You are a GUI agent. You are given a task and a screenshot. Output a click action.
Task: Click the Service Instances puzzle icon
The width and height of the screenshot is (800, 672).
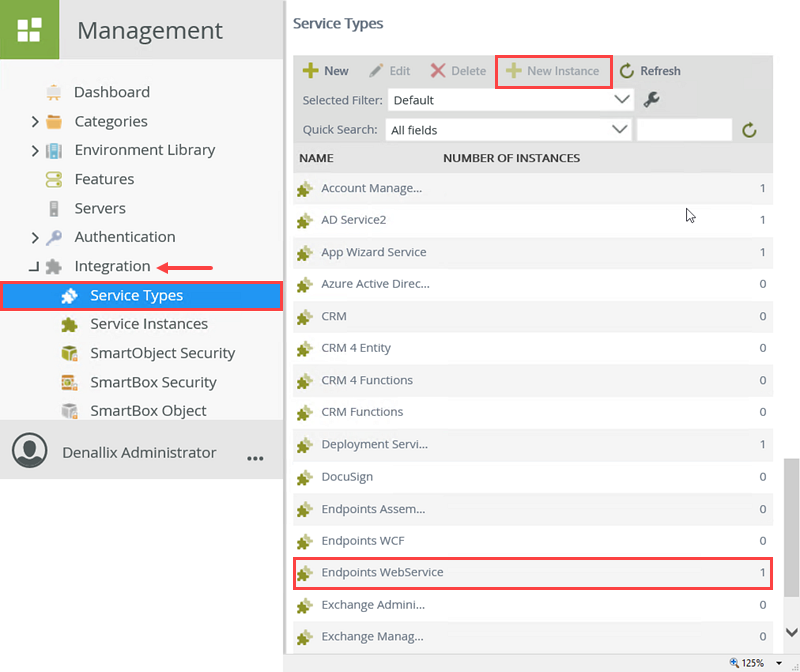(69, 325)
